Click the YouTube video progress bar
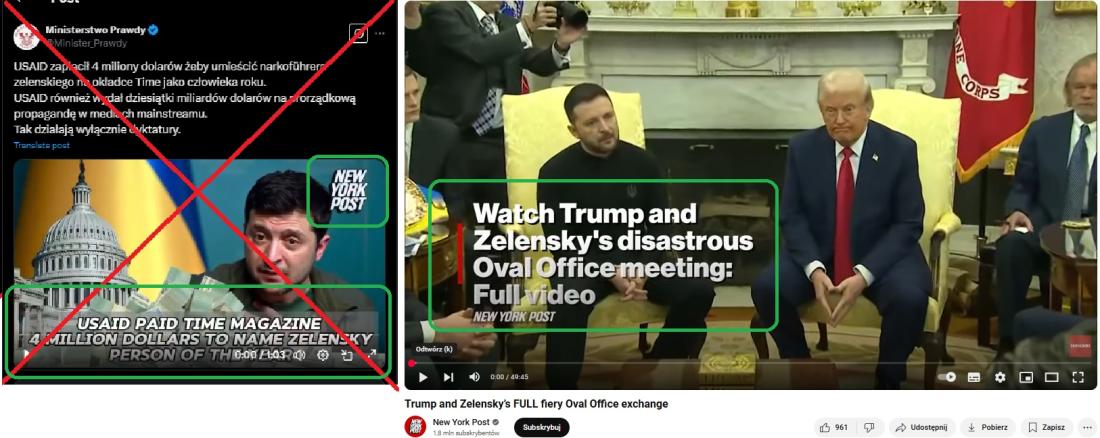The height and width of the screenshot is (438, 1100). [x=751, y=364]
